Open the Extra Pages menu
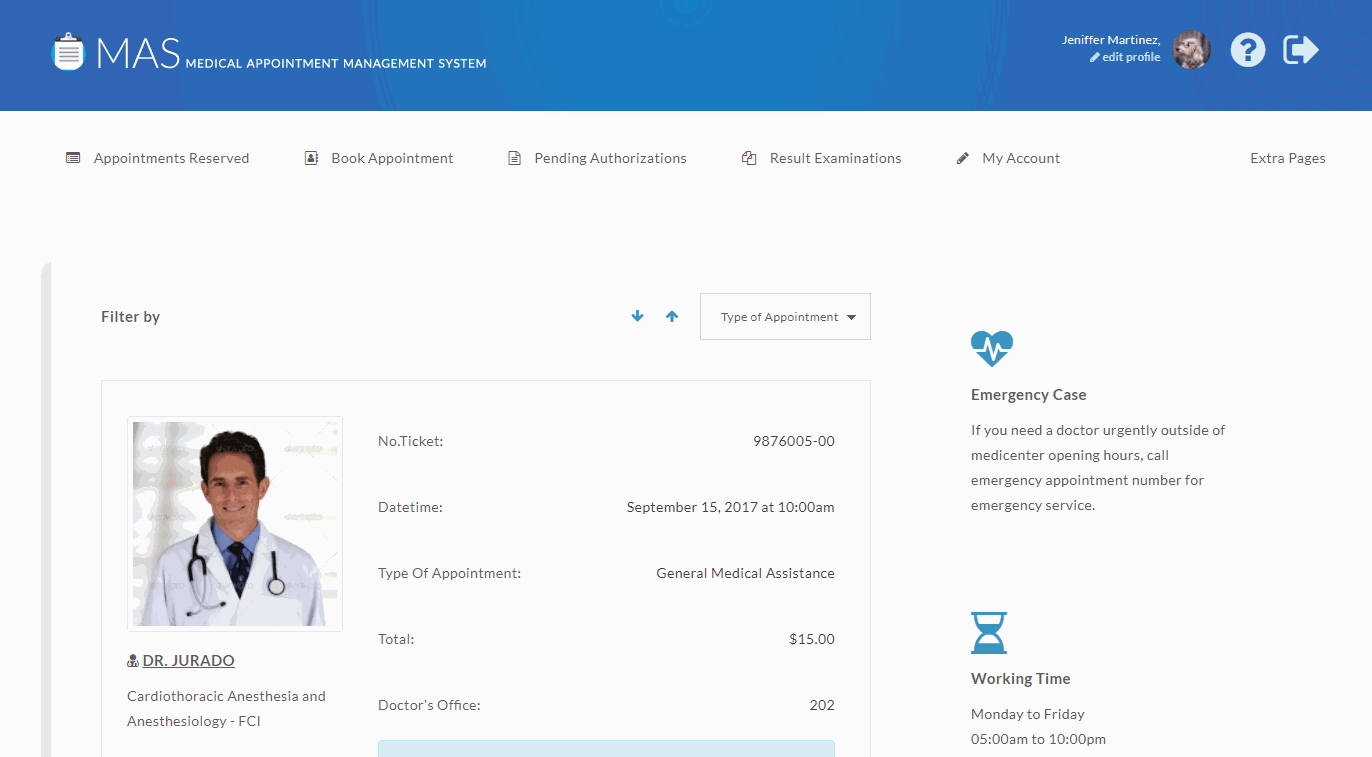The height and width of the screenshot is (757, 1372). click(1287, 158)
